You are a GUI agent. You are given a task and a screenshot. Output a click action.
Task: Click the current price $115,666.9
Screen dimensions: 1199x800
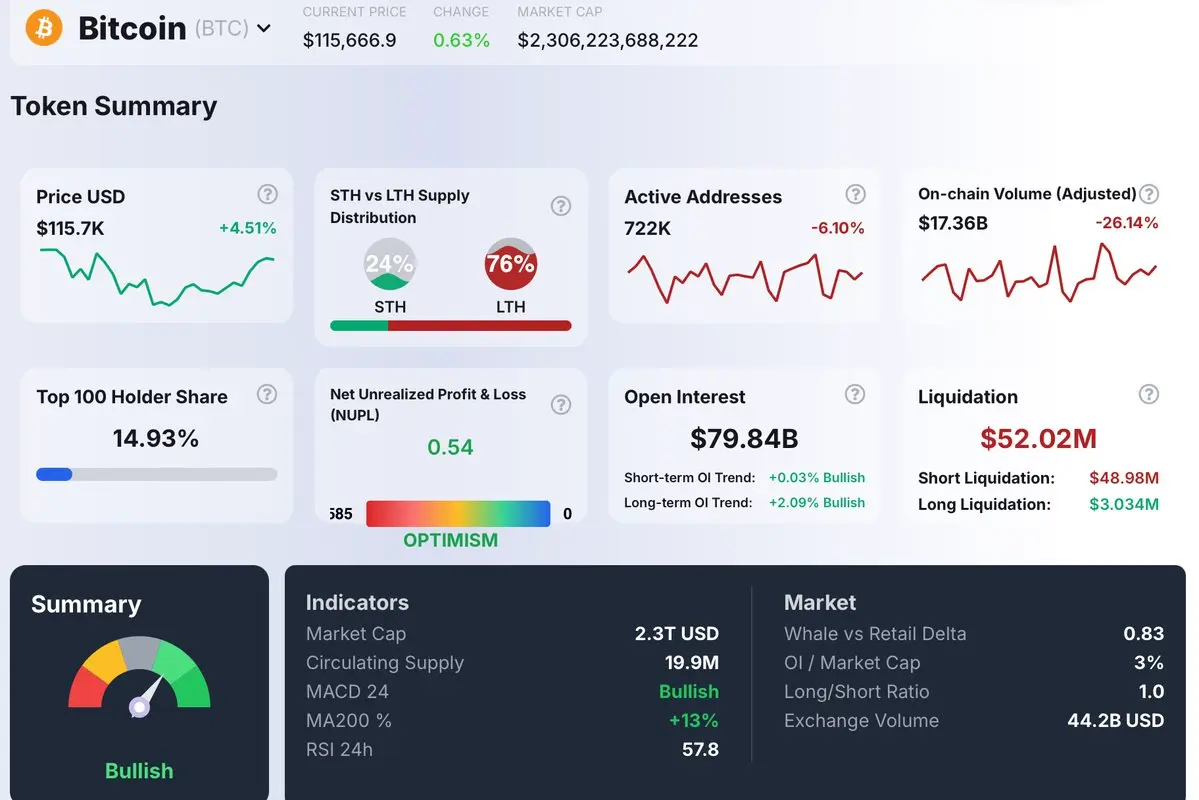pyautogui.click(x=349, y=40)
